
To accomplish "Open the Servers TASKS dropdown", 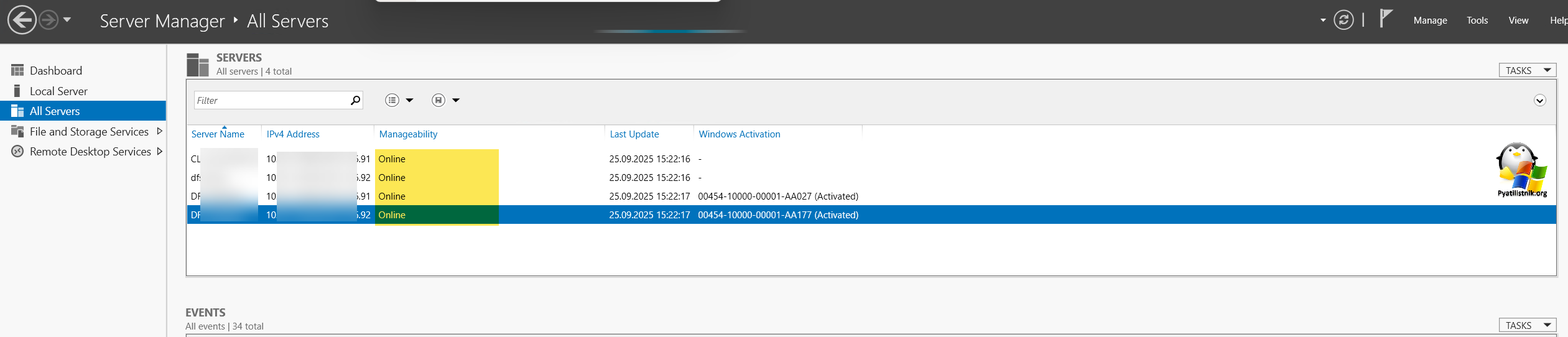I will [x=1527, y=70].
